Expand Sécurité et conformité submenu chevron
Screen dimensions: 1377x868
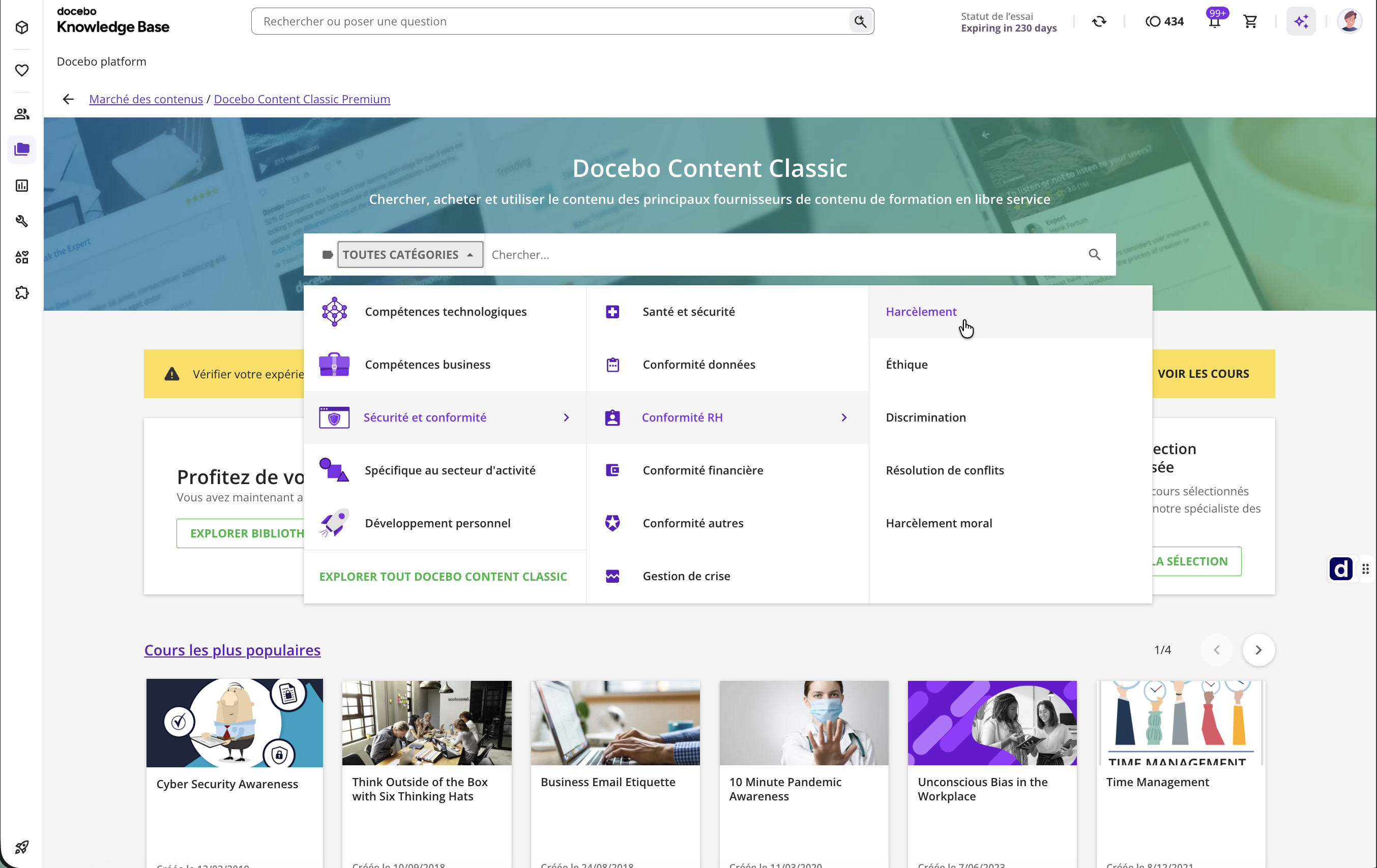(x=566, y=417)
